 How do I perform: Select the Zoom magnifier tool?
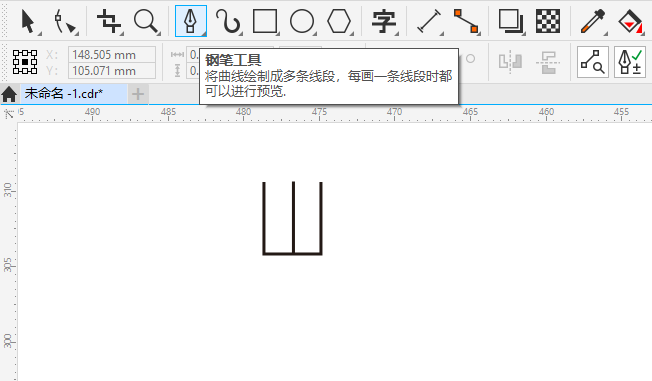pyautogui.click(x=146, y=21)
